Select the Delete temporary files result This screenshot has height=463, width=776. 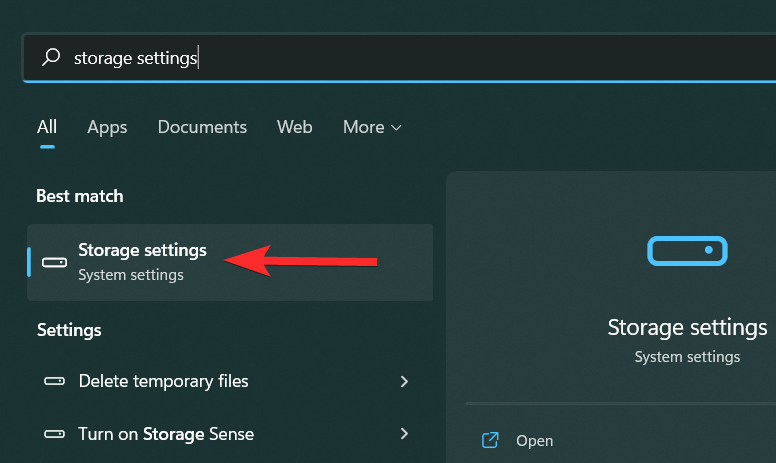point(163,381)
